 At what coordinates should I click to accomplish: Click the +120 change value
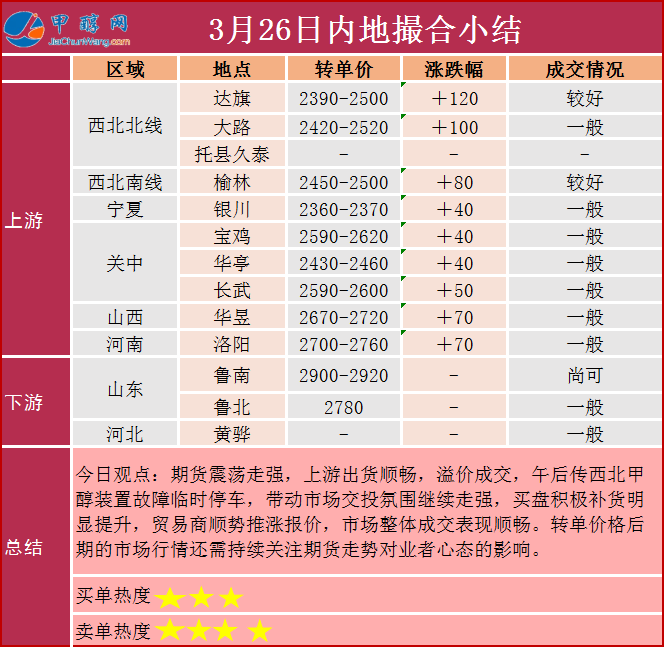pyautogui.click(x=454, y=98)
